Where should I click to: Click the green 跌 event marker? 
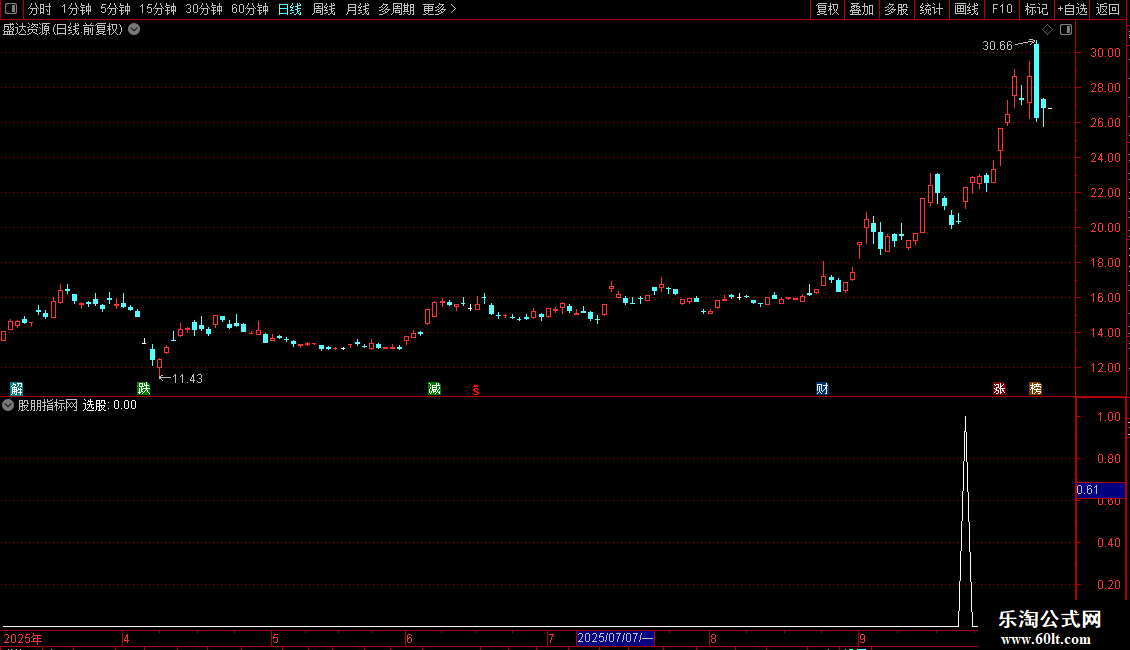pos(143,389)
